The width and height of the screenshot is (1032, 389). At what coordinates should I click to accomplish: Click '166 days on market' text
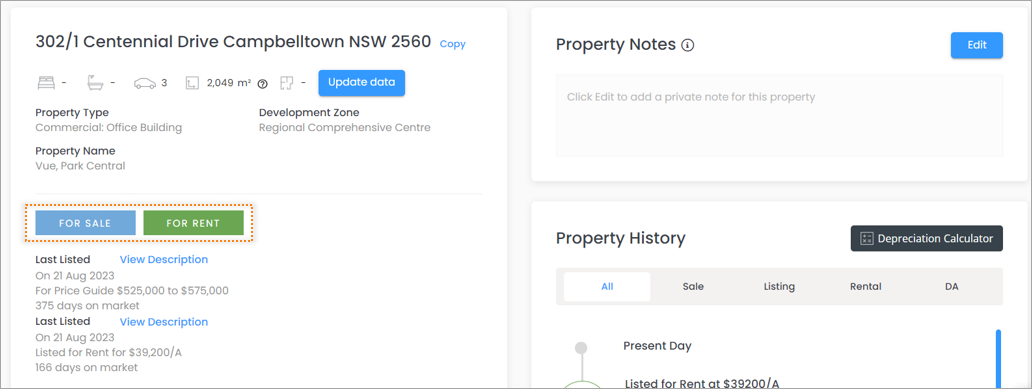click(87, 367)
